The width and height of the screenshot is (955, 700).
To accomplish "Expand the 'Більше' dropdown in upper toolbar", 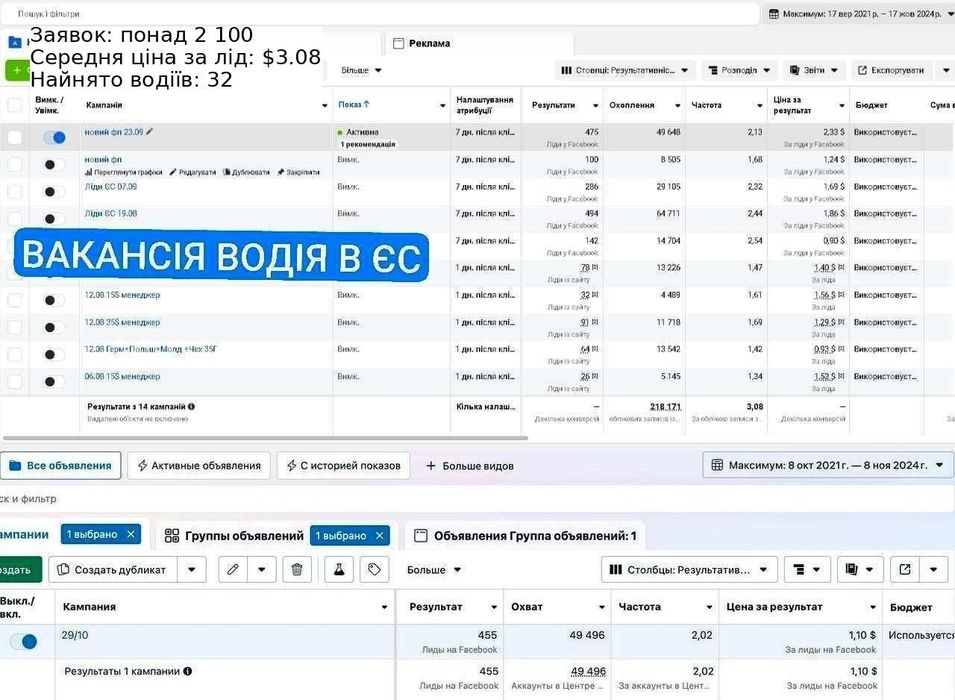I will click(361, 70).
